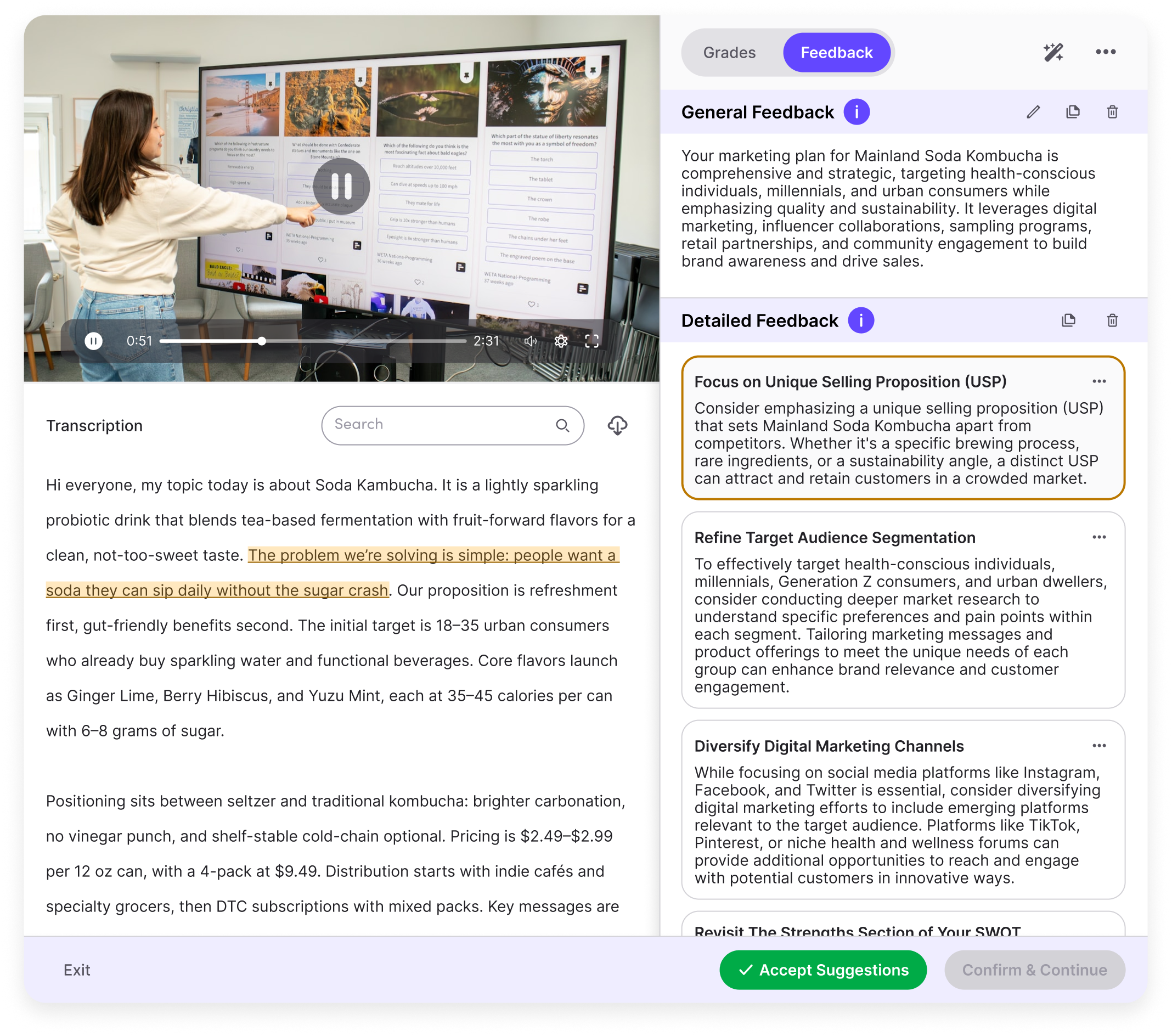Viewport: 1172px width, 1036px height.
Task: Click the General Feedback body paragraph
Action: pos(888,208)
